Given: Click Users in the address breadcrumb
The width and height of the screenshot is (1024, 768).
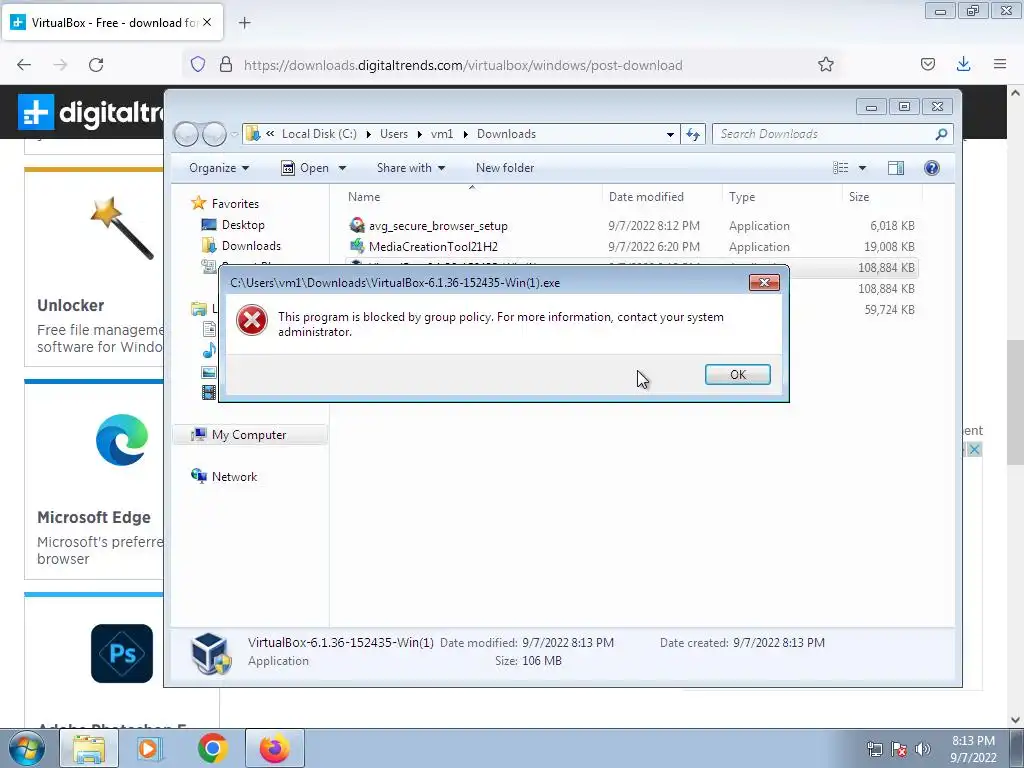Looking at the screenshot, I should pos(394,134).
